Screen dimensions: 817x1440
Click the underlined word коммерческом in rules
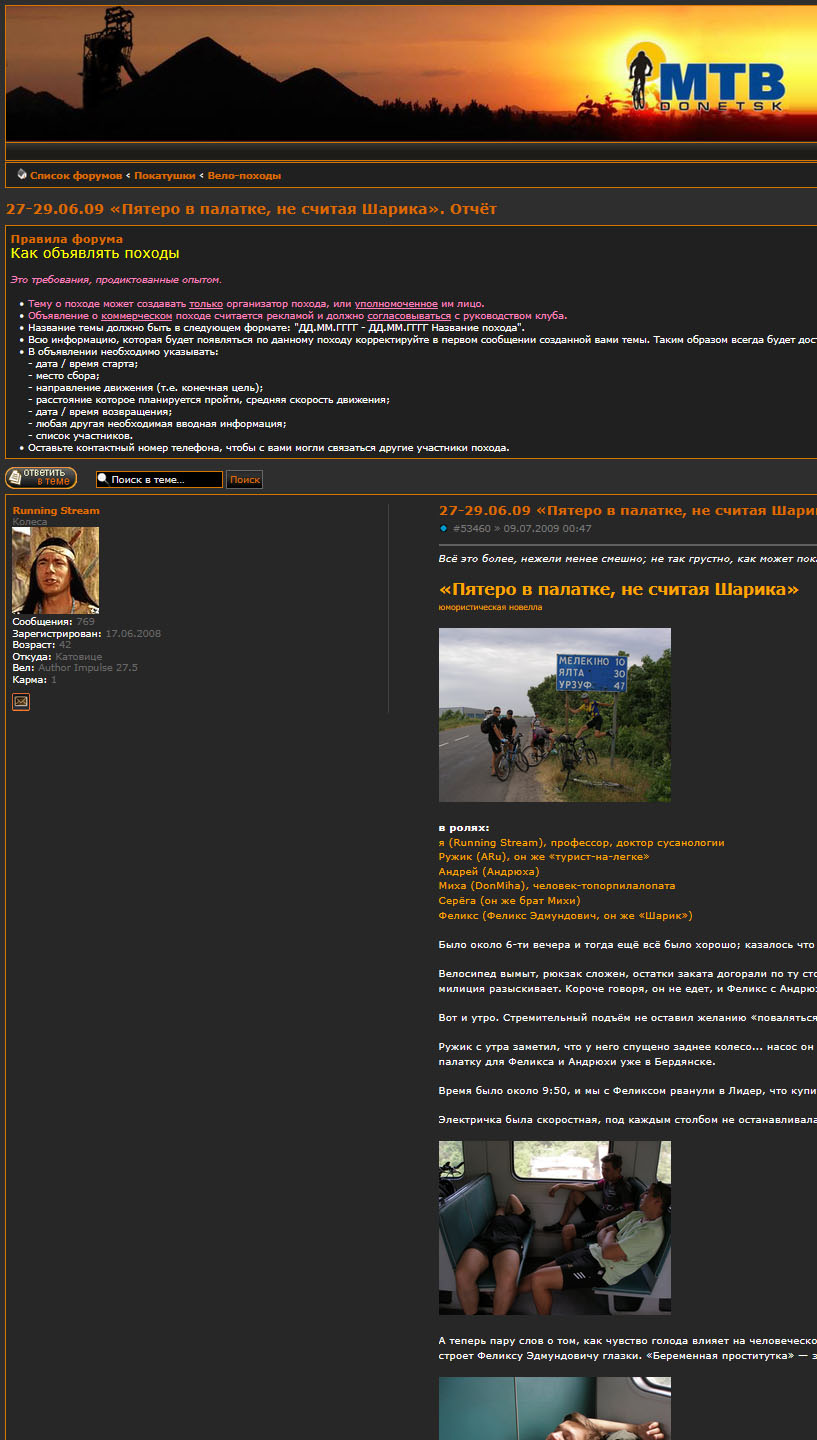point(138,315)
